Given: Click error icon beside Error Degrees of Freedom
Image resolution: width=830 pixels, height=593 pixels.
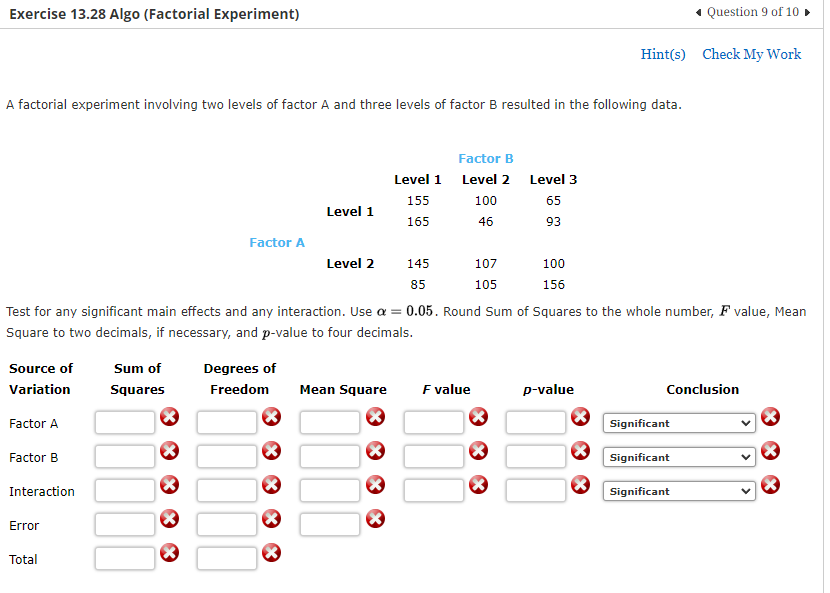Looking at the screenshot, I should tap(272, 519).
